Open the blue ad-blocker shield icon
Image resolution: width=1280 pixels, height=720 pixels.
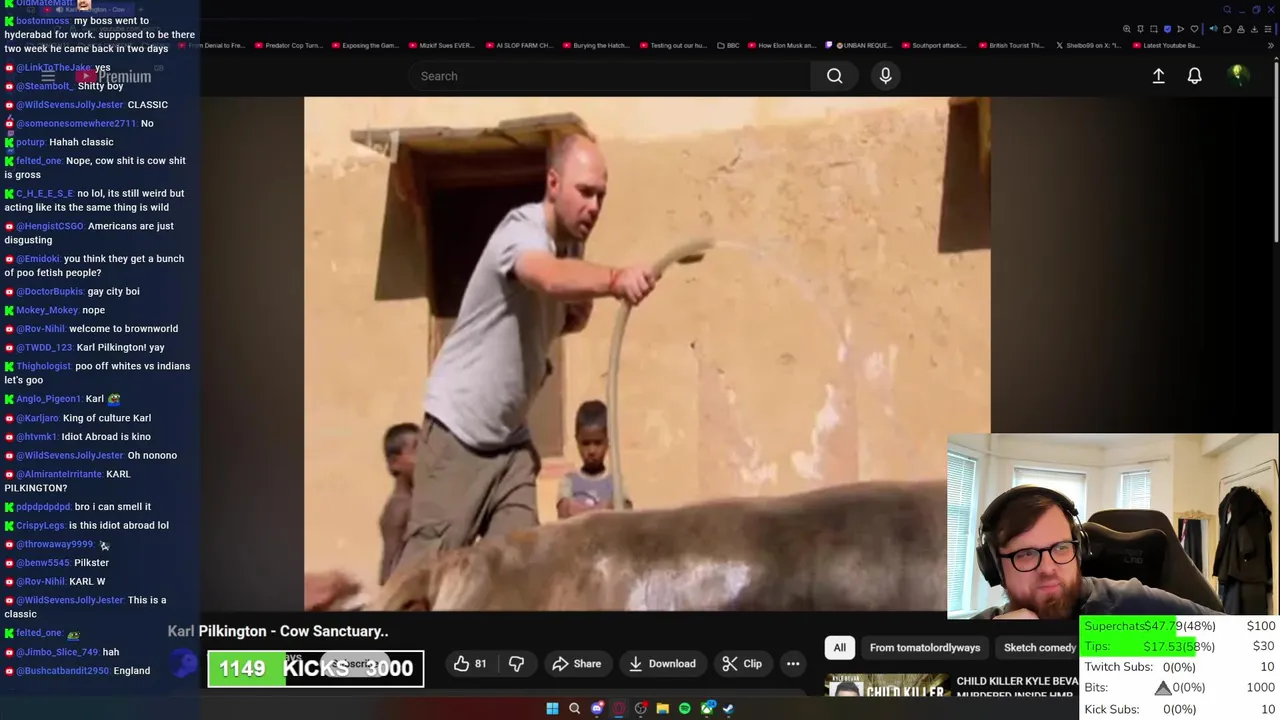tap(1167, 29)
